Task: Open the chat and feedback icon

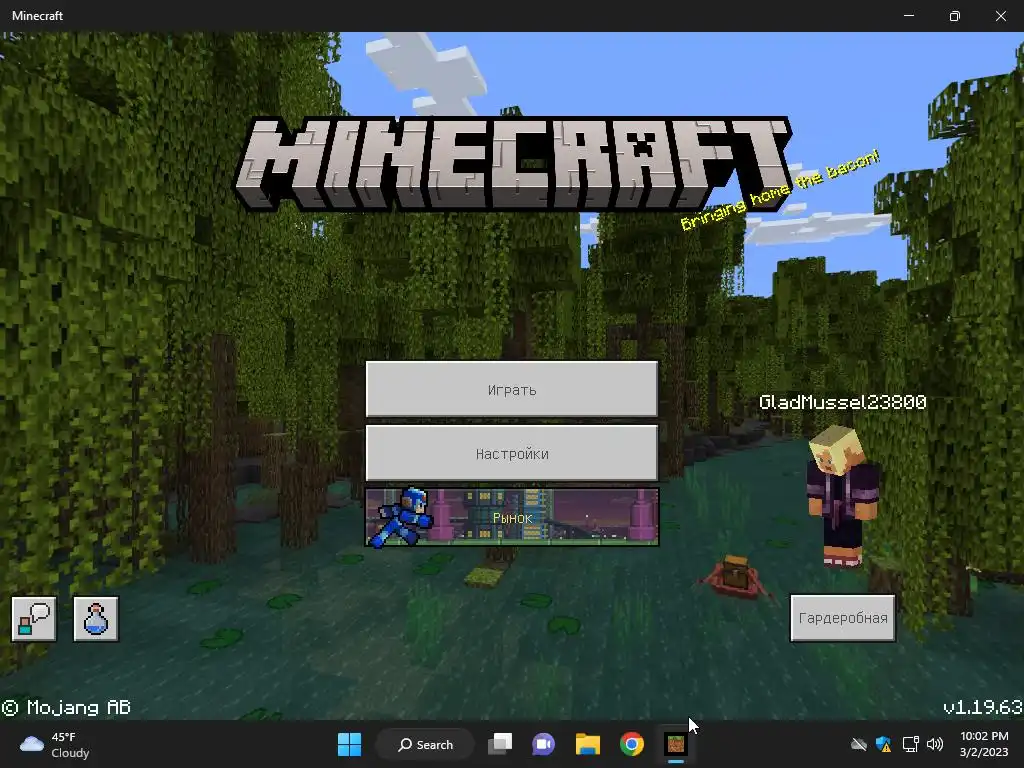Action: 34,618
